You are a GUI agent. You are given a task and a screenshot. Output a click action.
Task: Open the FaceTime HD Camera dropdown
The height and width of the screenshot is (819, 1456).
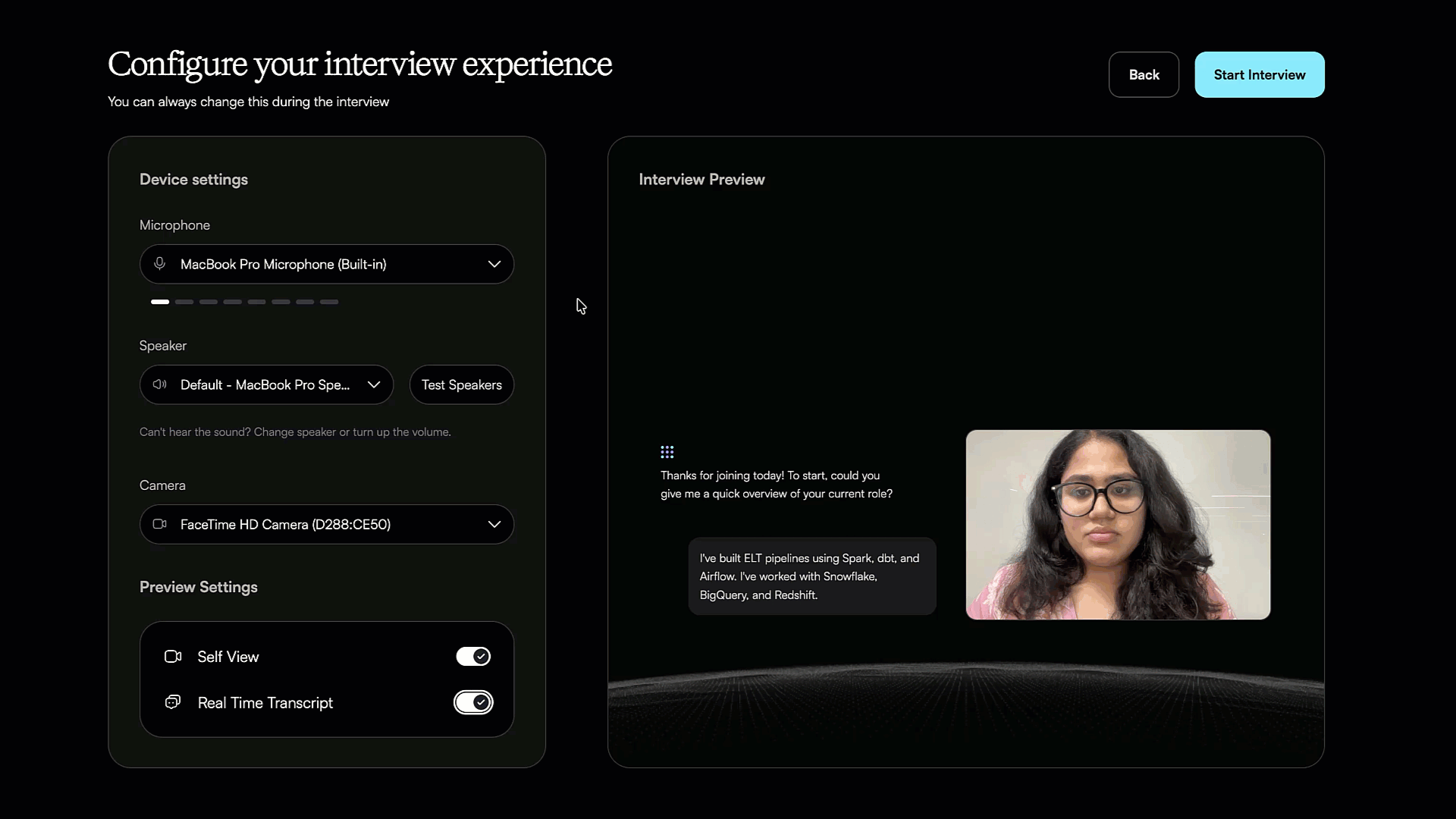pos(326,524)
